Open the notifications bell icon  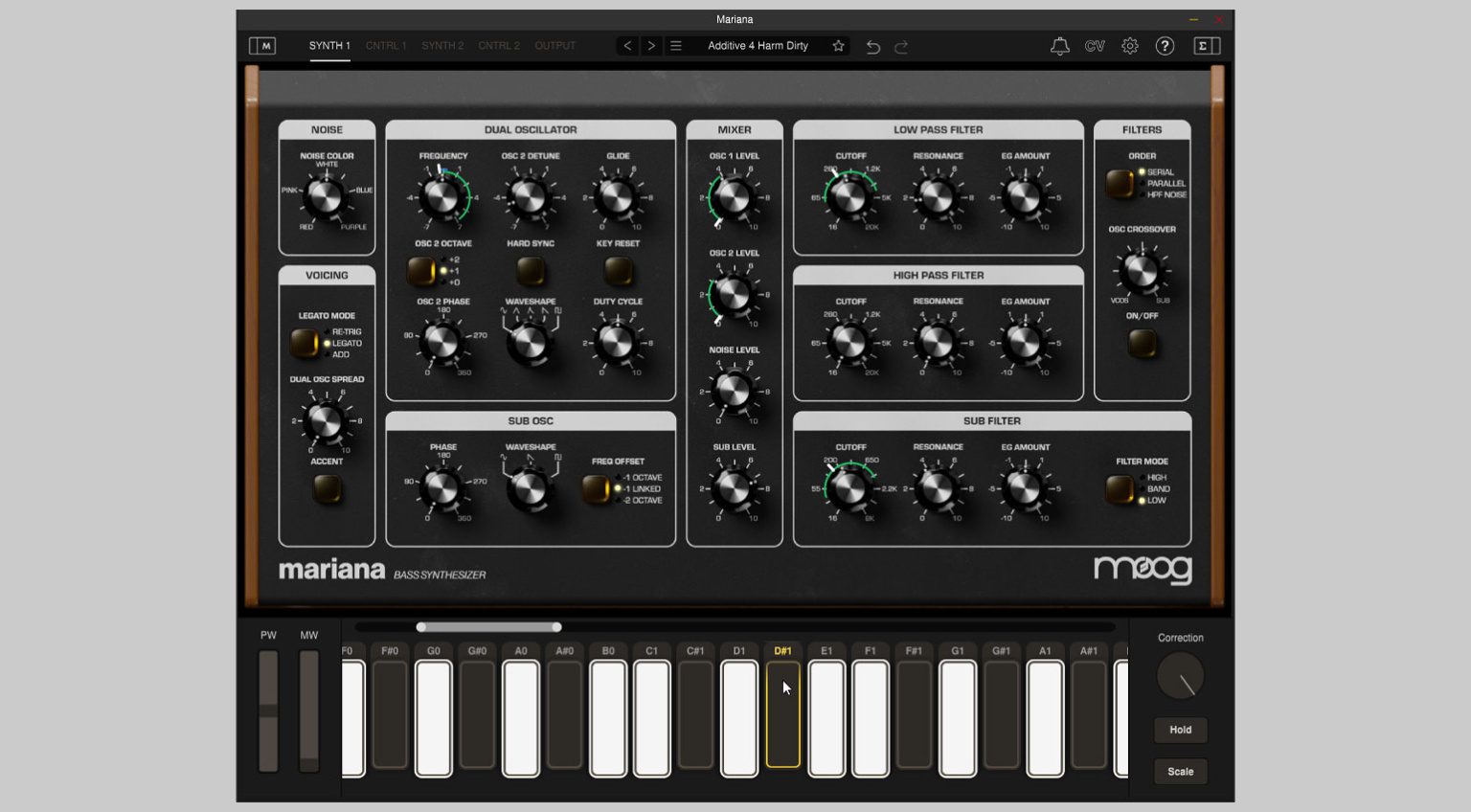1060,45
